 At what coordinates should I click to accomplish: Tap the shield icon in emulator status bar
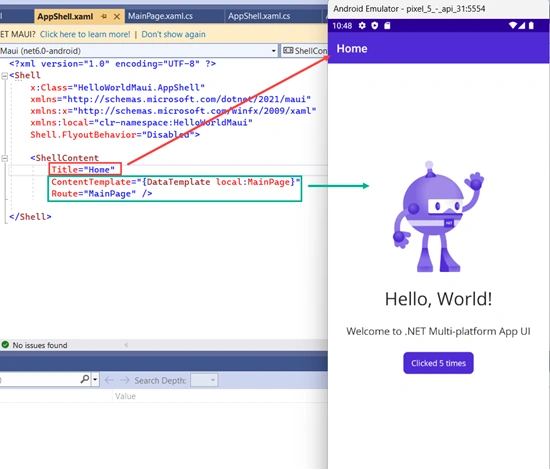point(375,26)
